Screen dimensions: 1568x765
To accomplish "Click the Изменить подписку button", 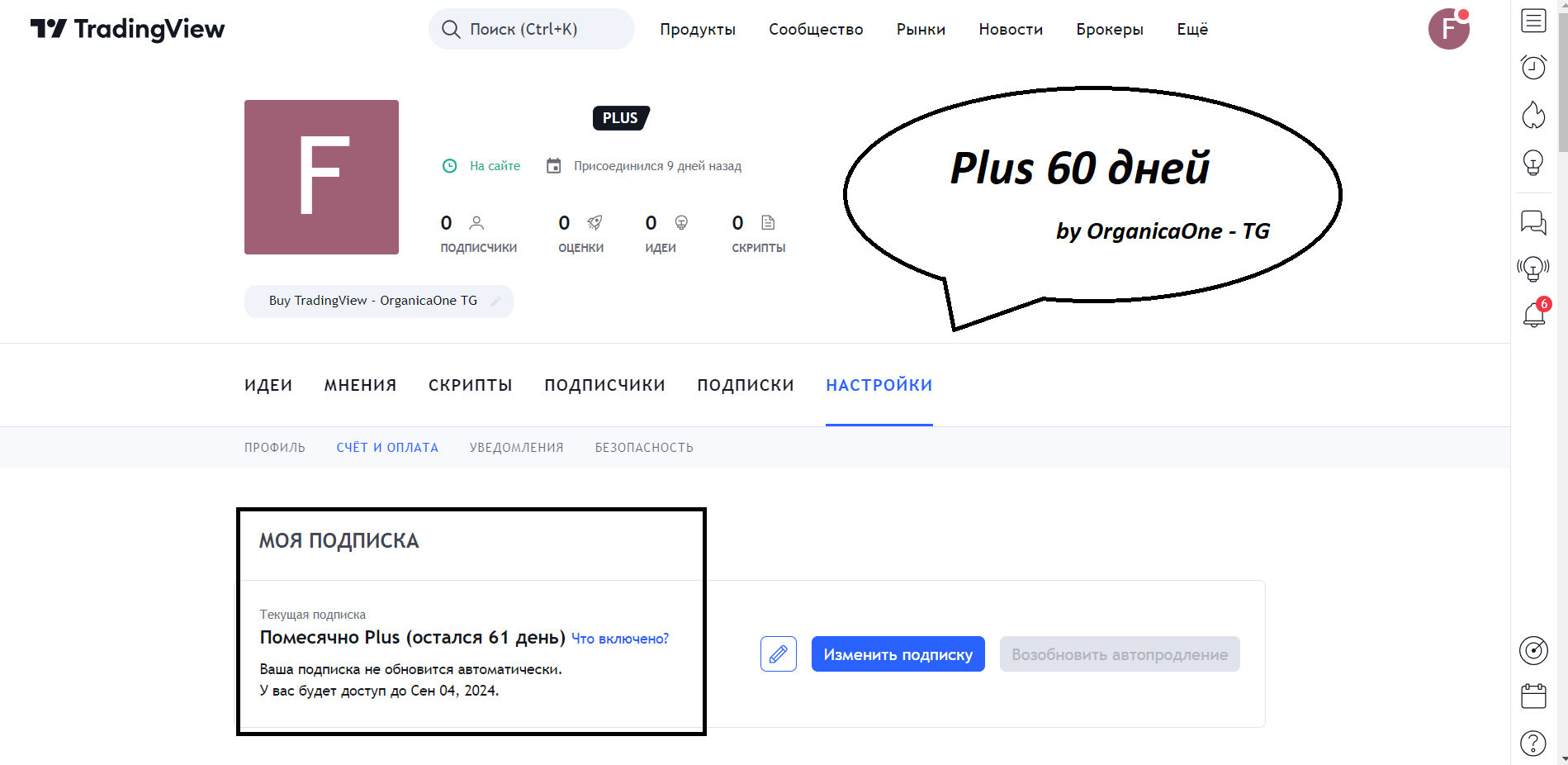I will tap(898, 654).
